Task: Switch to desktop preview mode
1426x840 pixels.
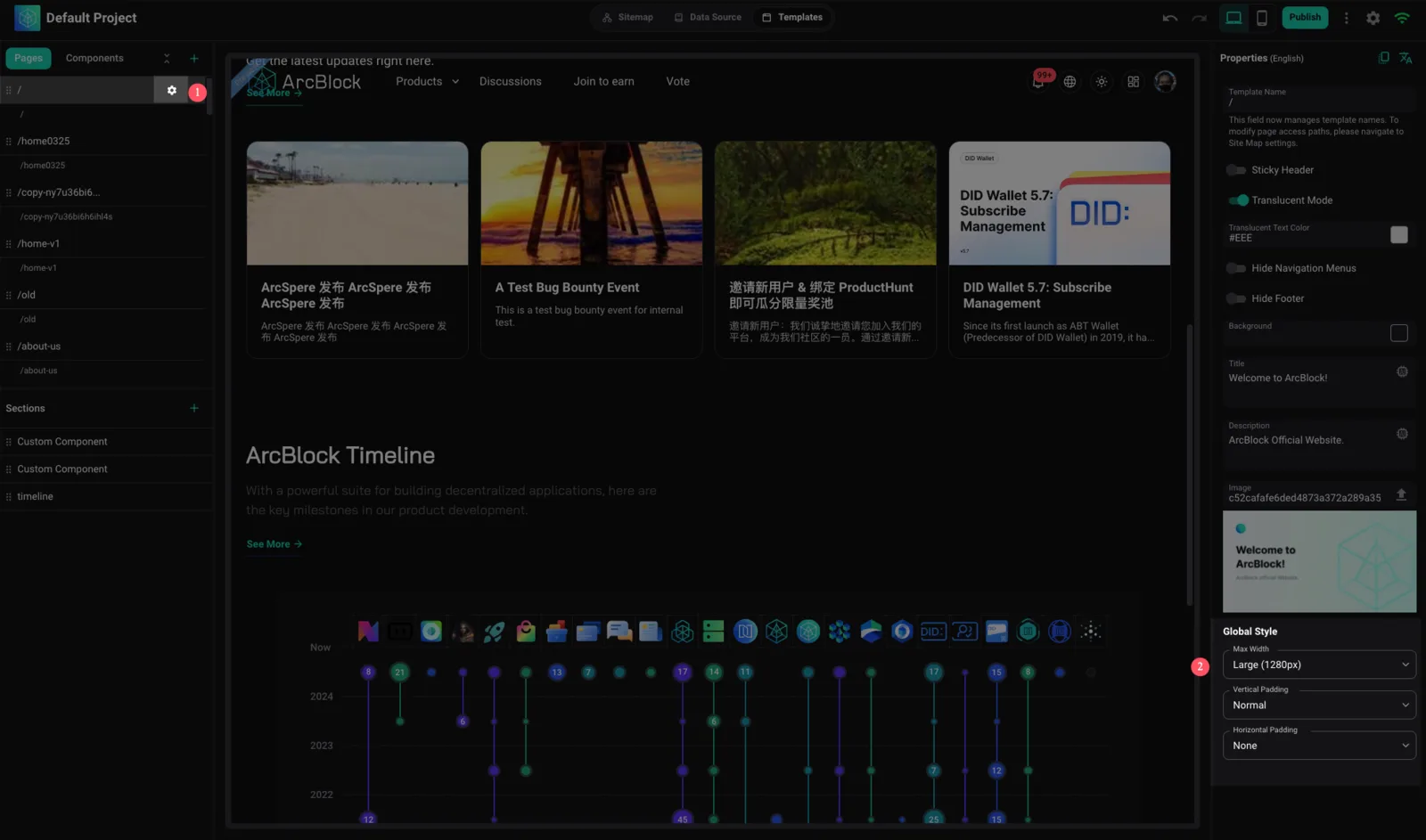Action: click(1233, 18)
